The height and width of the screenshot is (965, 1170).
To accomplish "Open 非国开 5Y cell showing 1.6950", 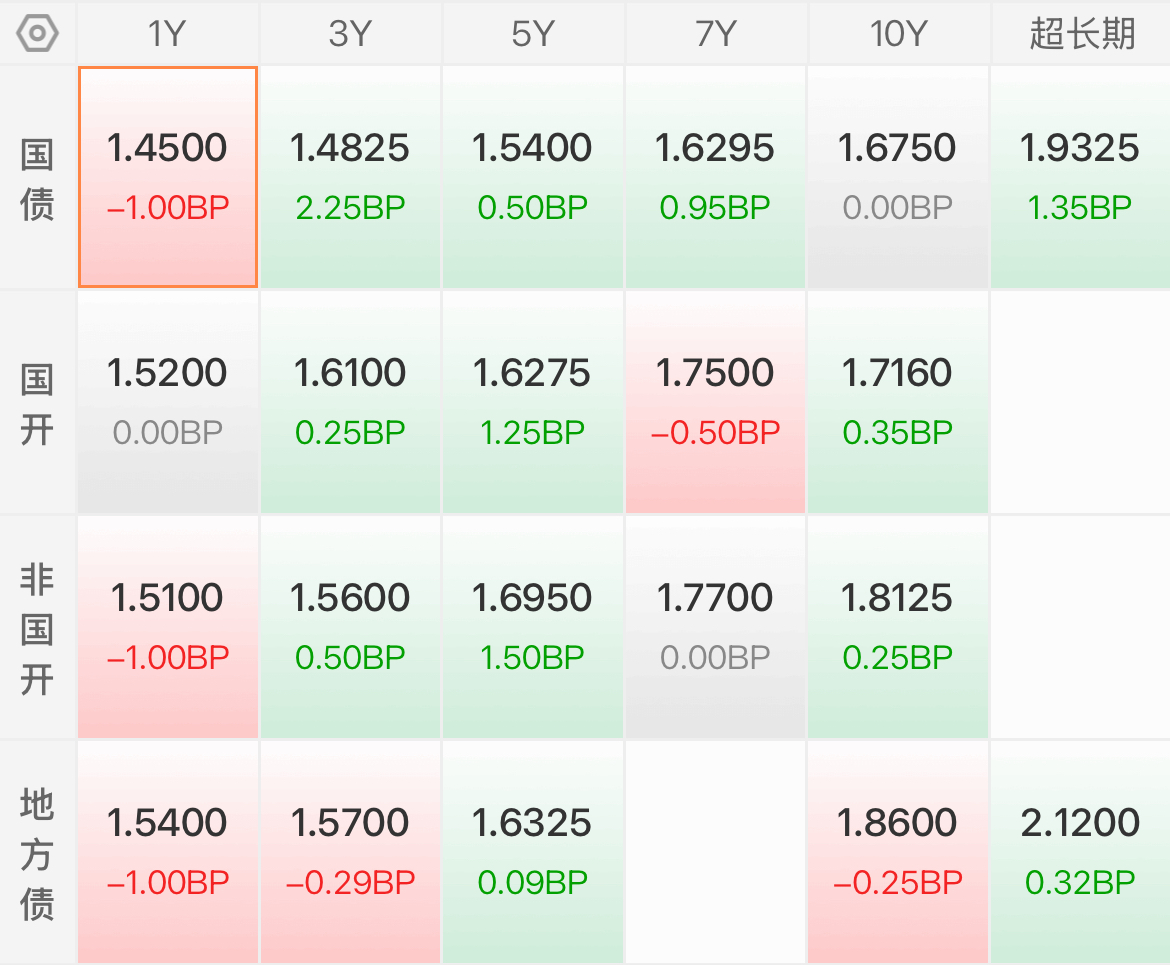I will 533,628.
